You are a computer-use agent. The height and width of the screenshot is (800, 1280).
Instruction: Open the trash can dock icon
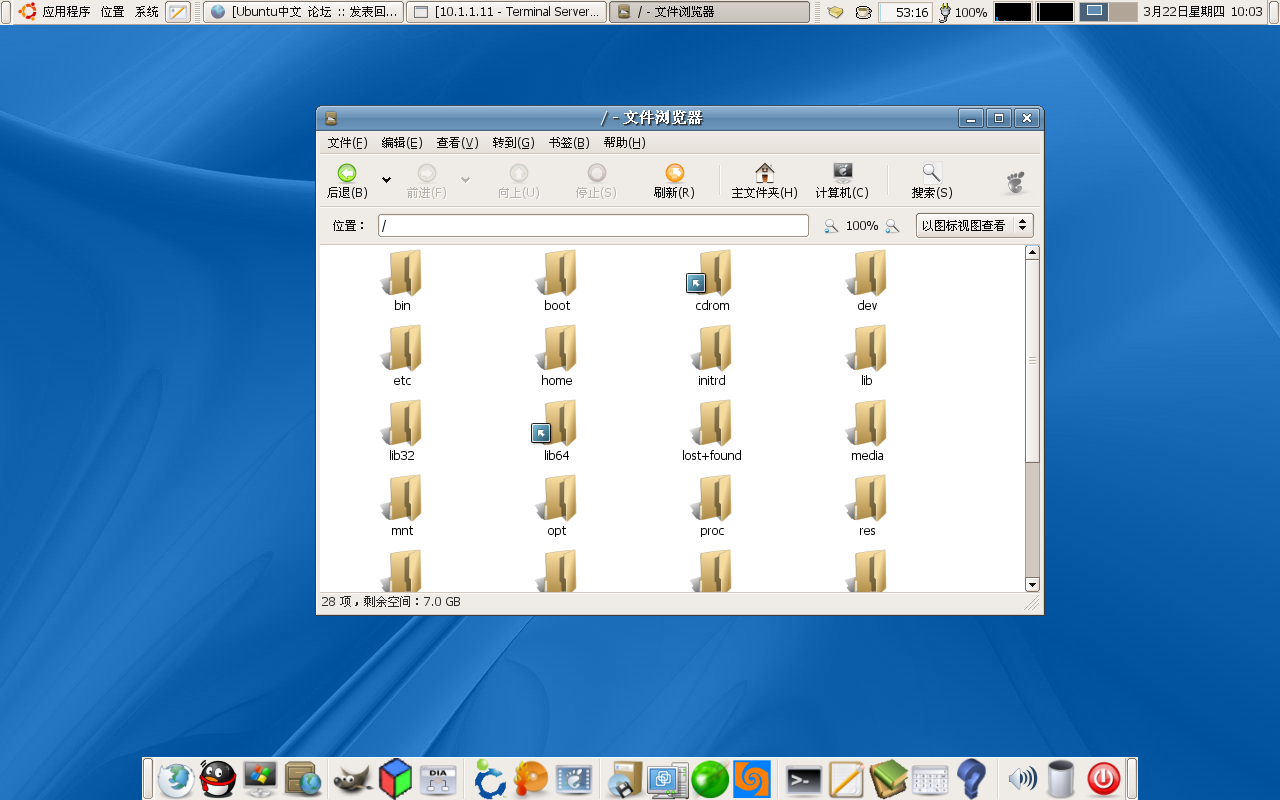1061,778
